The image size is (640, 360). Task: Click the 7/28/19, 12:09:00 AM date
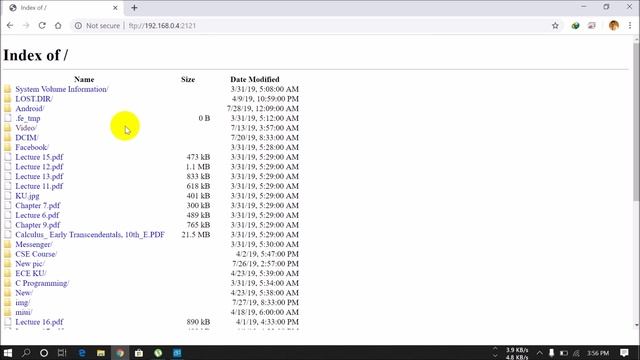coord(263,109)
